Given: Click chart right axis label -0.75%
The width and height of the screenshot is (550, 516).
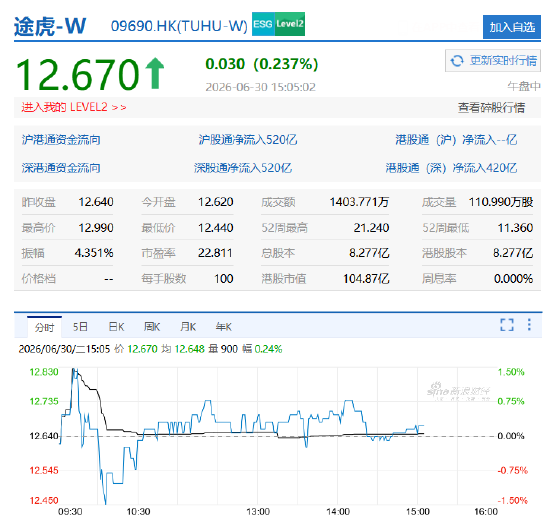Looking at the screenshot, I should click(512, 470).
